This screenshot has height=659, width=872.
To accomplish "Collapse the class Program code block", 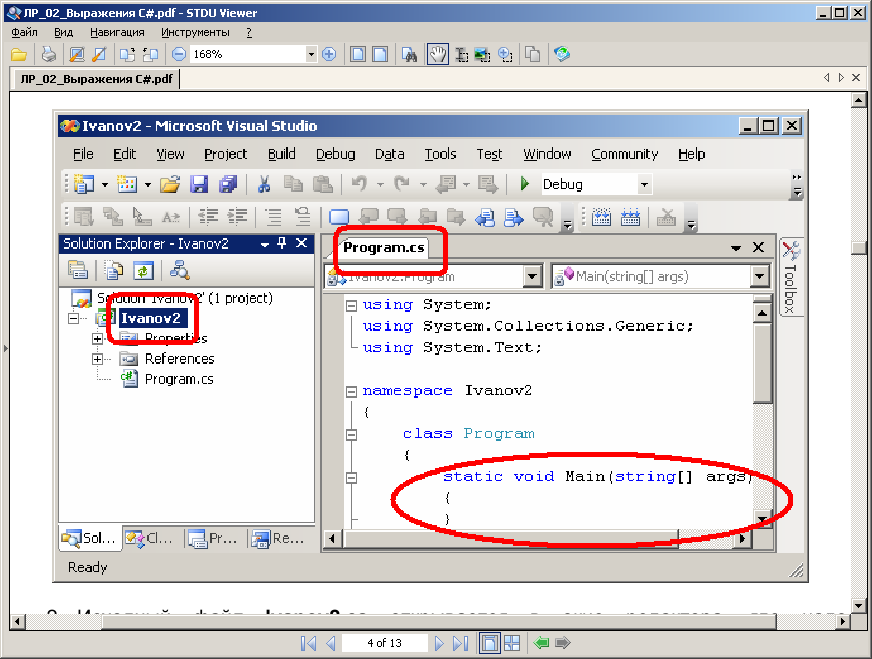I will coord(351,435).
